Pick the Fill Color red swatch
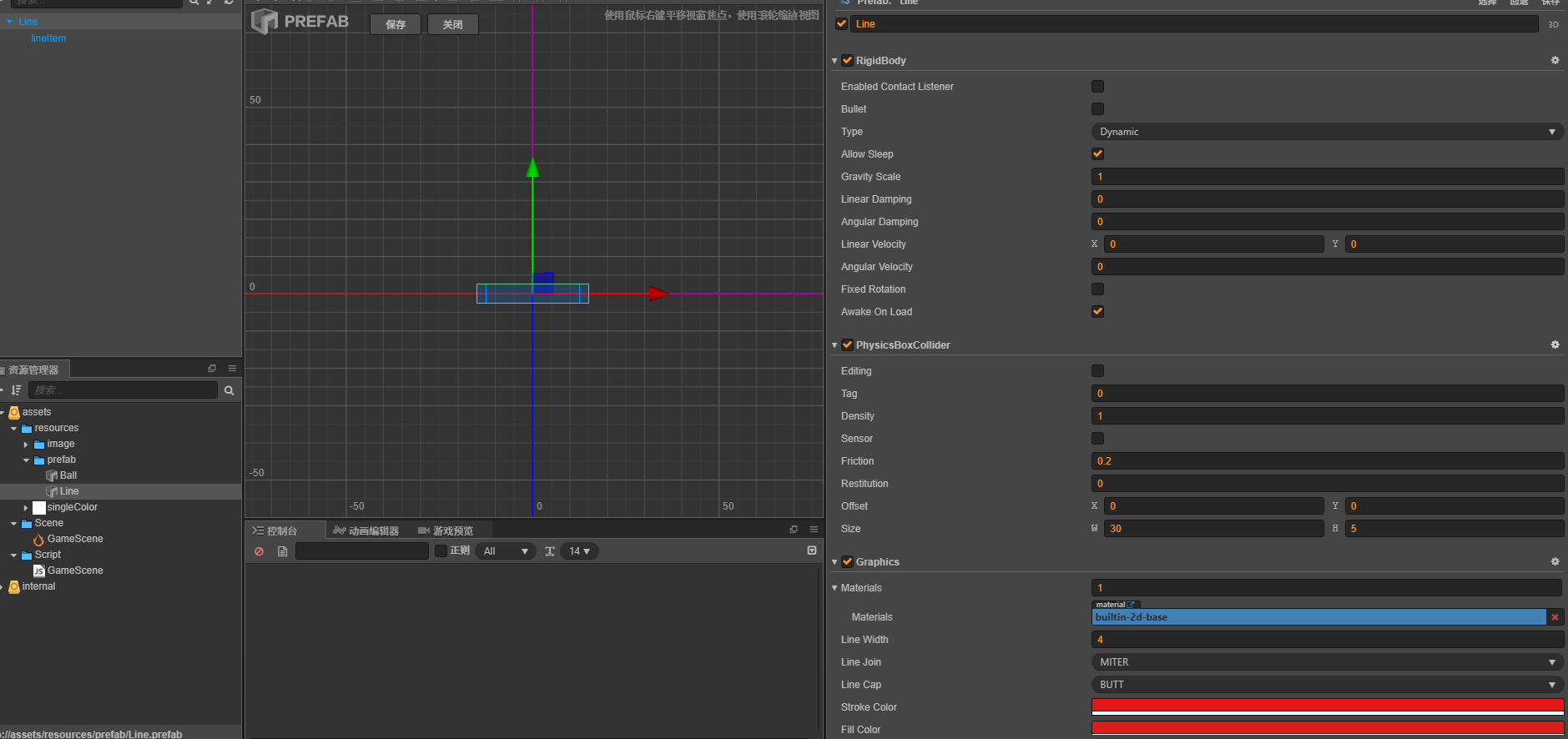The height and width of the screenshot is (739, 1568). tap(1327, 730)
